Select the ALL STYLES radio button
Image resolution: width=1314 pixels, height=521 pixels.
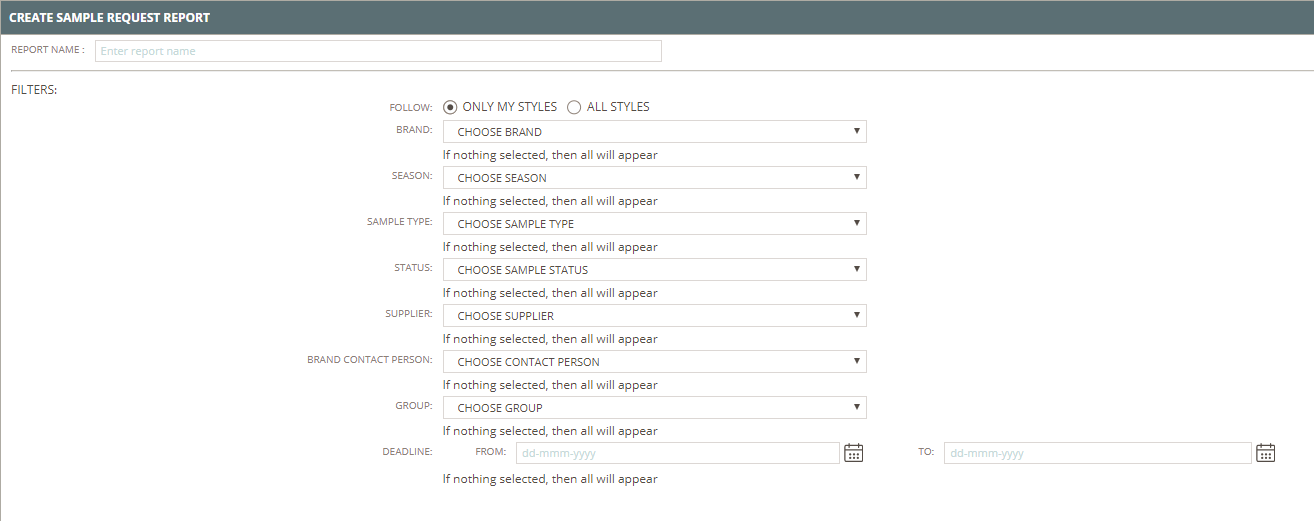point(574,107)
